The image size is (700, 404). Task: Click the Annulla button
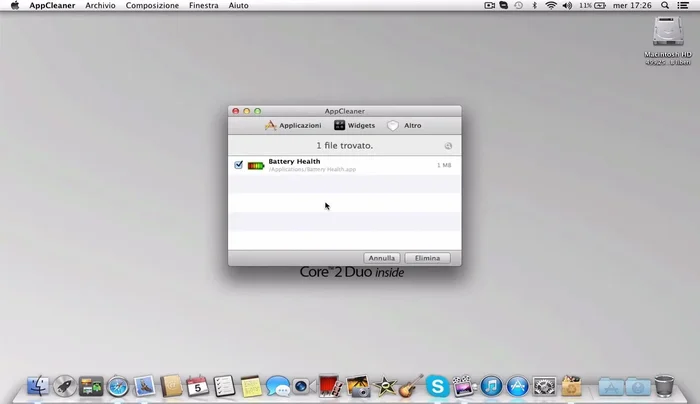coord(382,258)
